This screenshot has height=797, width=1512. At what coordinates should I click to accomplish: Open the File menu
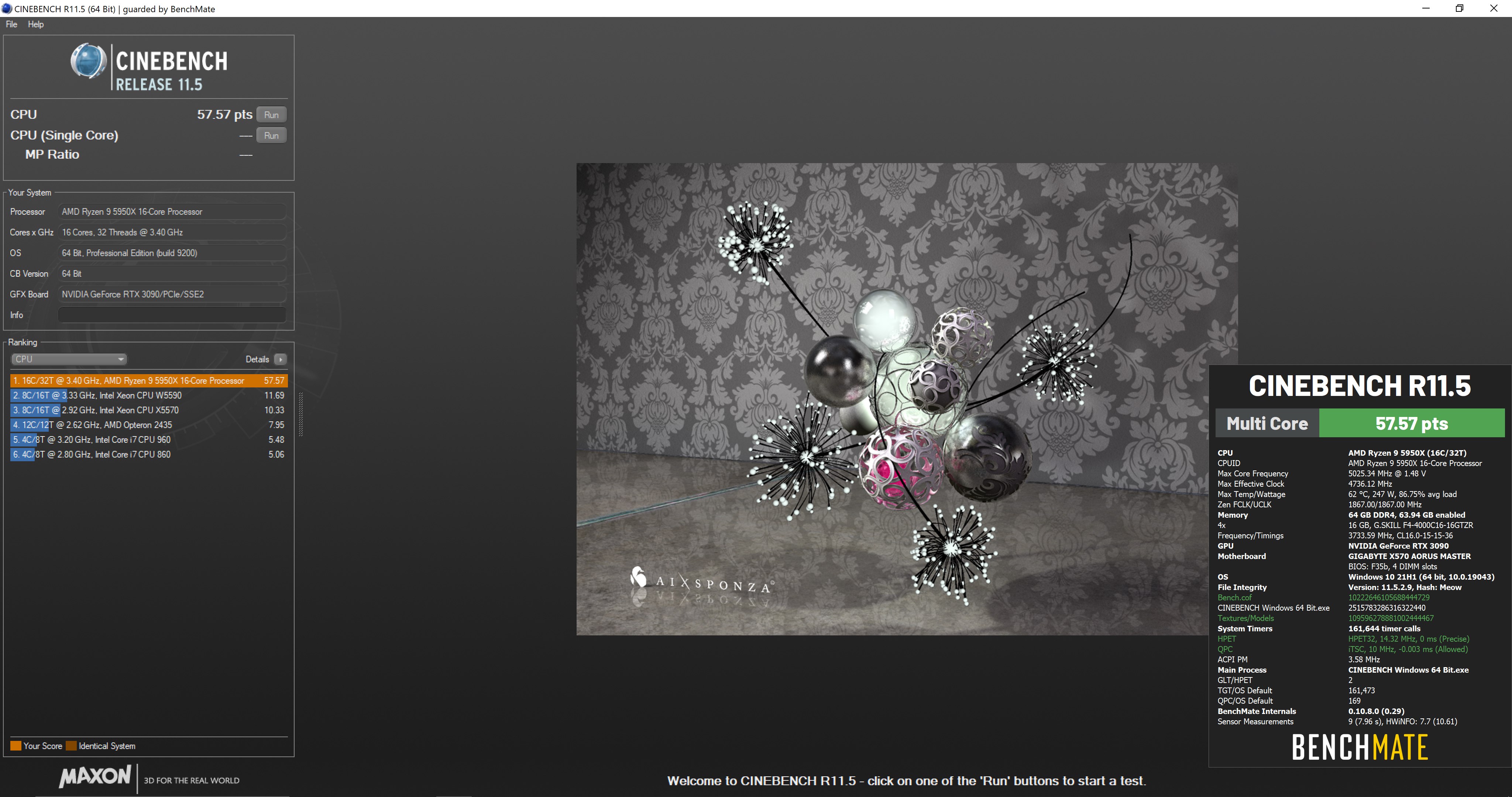pos(11,24)
